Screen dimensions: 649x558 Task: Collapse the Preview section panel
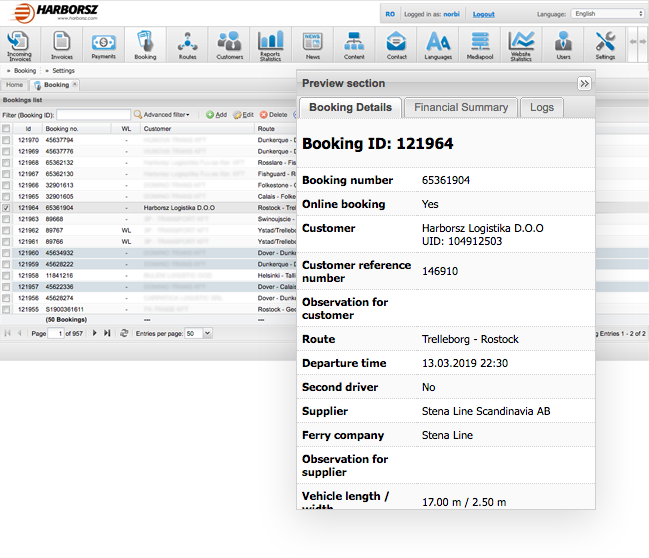(x=584, y=84)
